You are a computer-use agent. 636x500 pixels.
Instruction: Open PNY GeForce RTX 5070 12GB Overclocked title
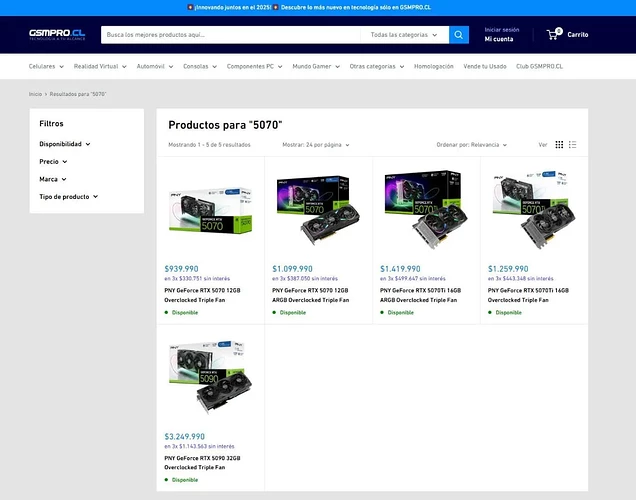(x=202, y=295)
